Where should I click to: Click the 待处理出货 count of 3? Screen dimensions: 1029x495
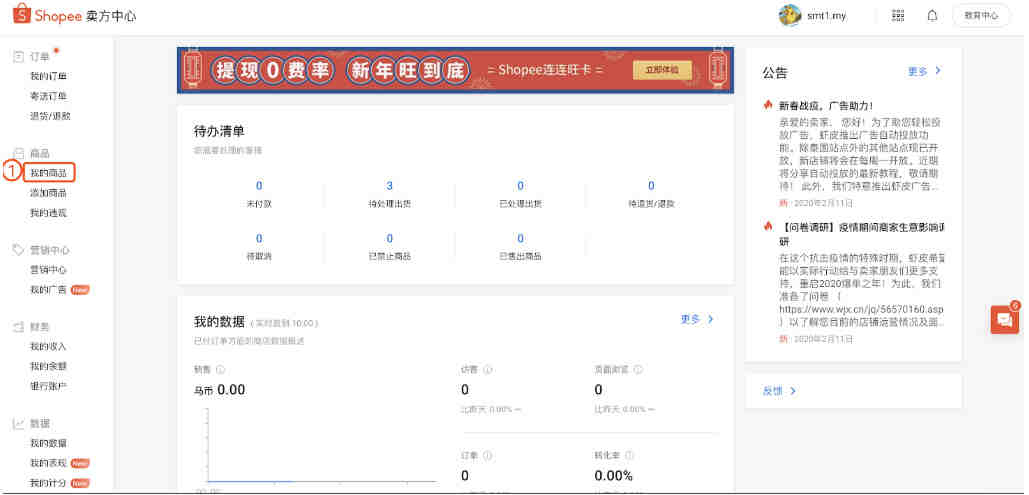pyautogui.click(x=390, y=186)
